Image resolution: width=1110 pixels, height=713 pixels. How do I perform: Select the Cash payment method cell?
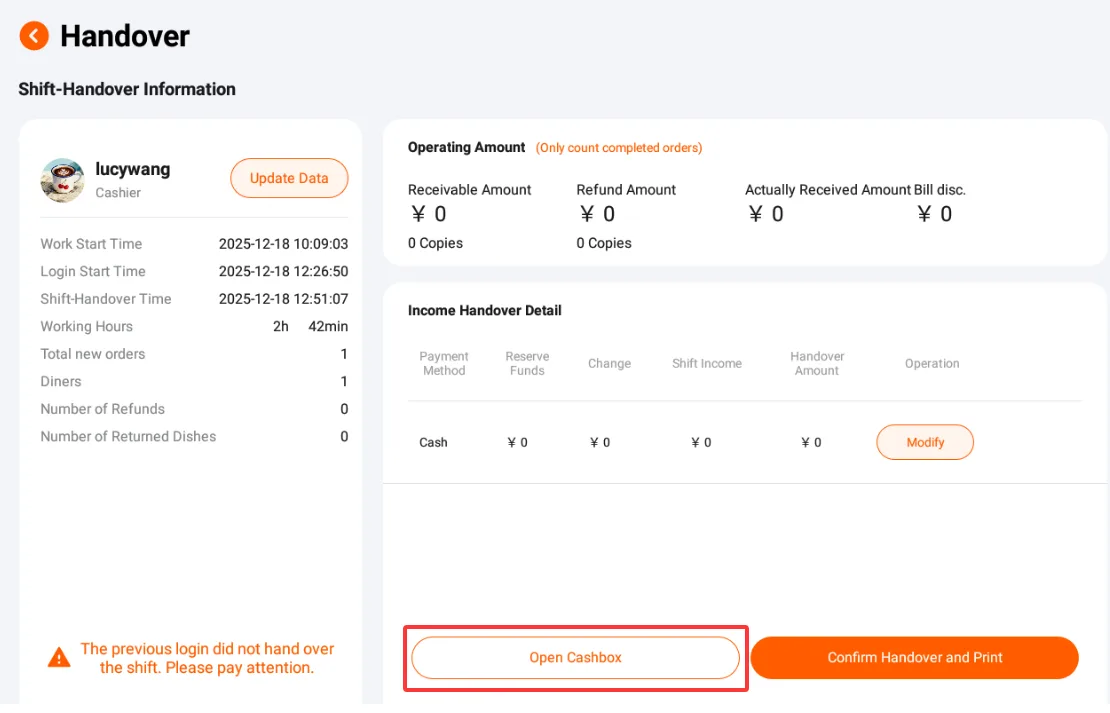pyautogui.click(x=433, y=443)
